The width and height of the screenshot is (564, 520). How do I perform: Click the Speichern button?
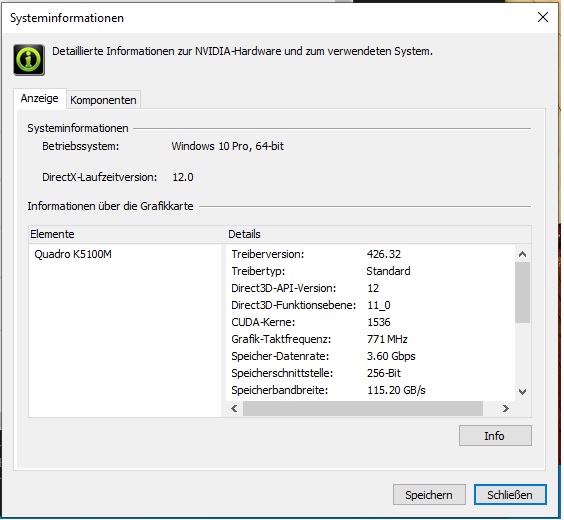(429, 495)
